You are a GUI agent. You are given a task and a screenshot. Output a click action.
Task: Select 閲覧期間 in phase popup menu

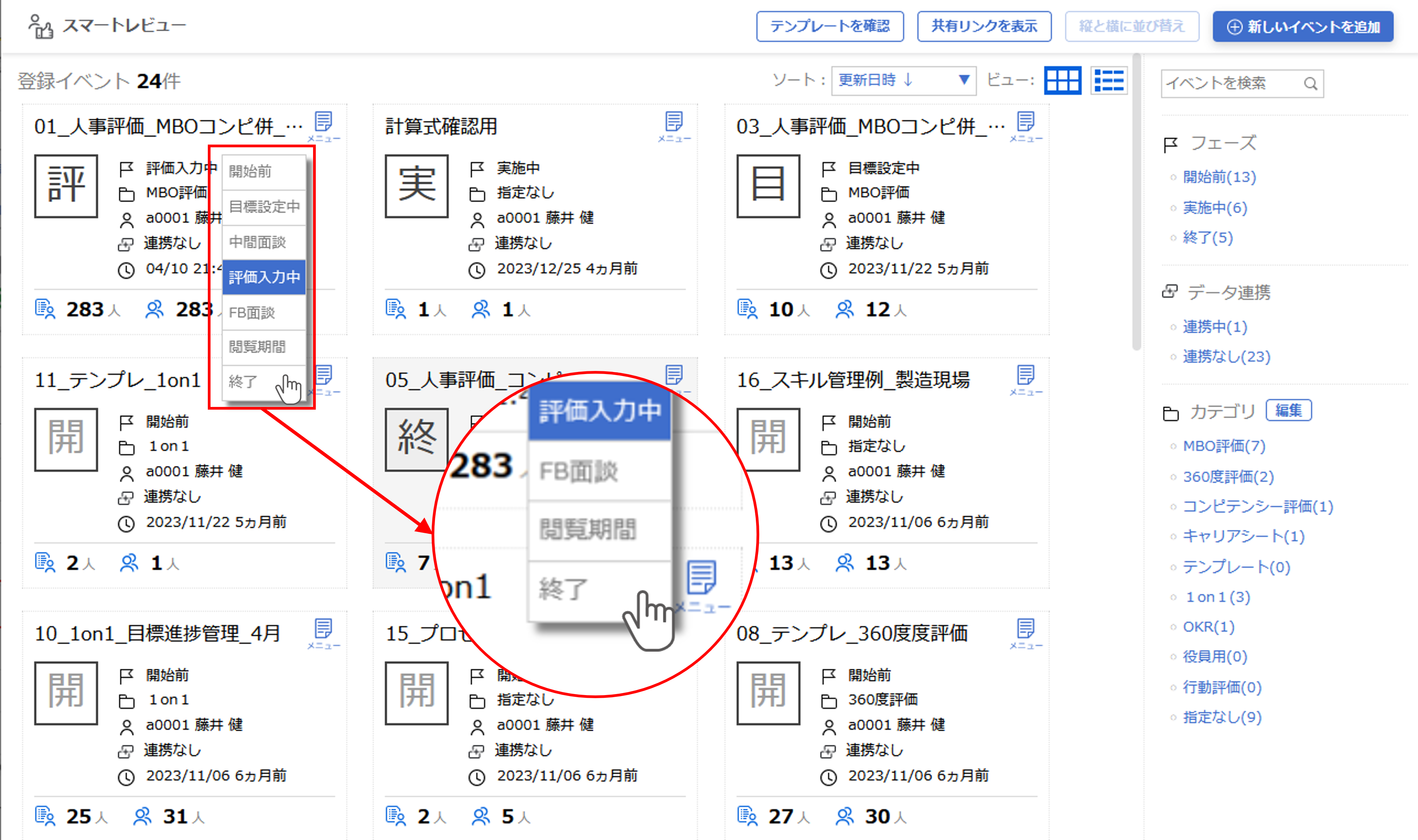[264, 347]
